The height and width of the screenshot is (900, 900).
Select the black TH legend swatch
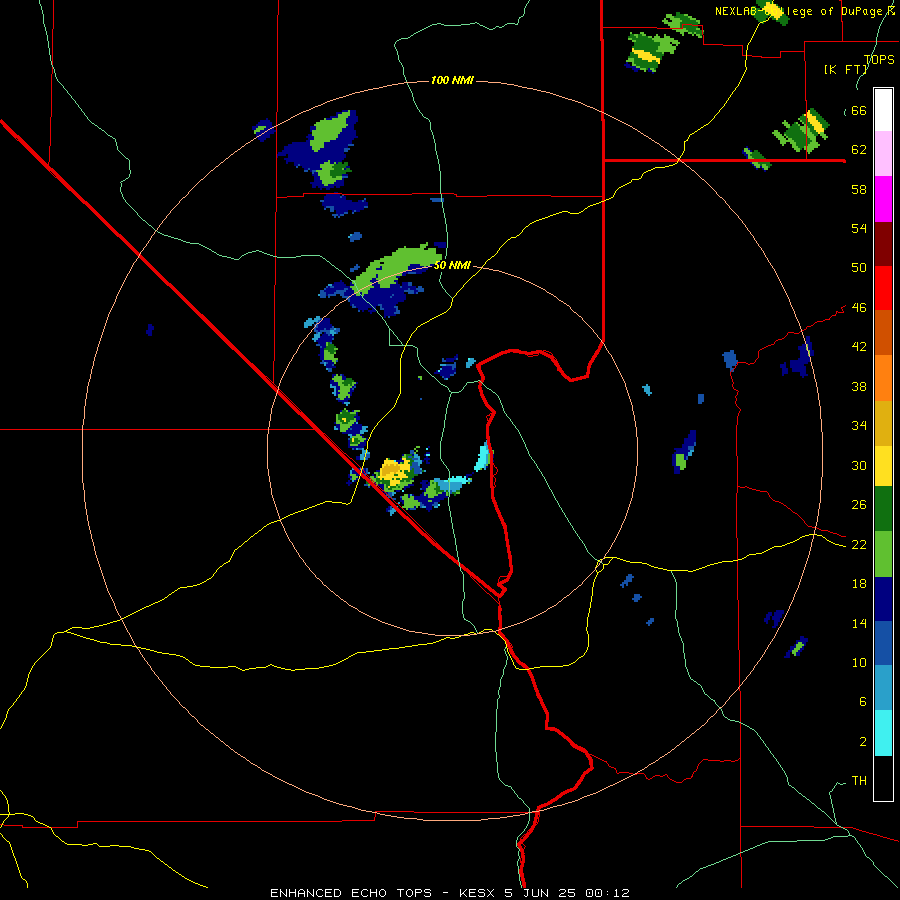click(883, 778)
